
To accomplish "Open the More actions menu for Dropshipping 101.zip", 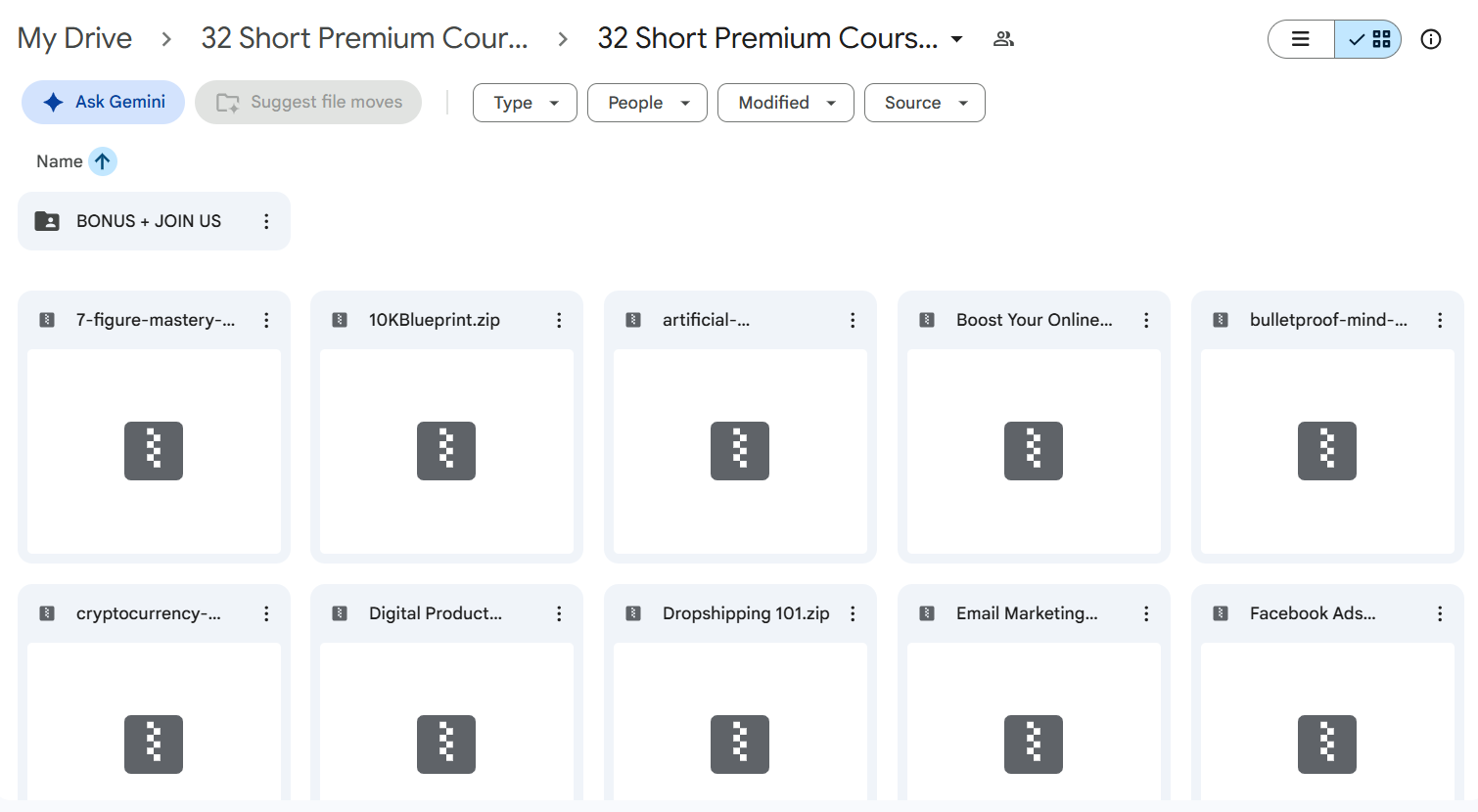I will tap(853, 613).
